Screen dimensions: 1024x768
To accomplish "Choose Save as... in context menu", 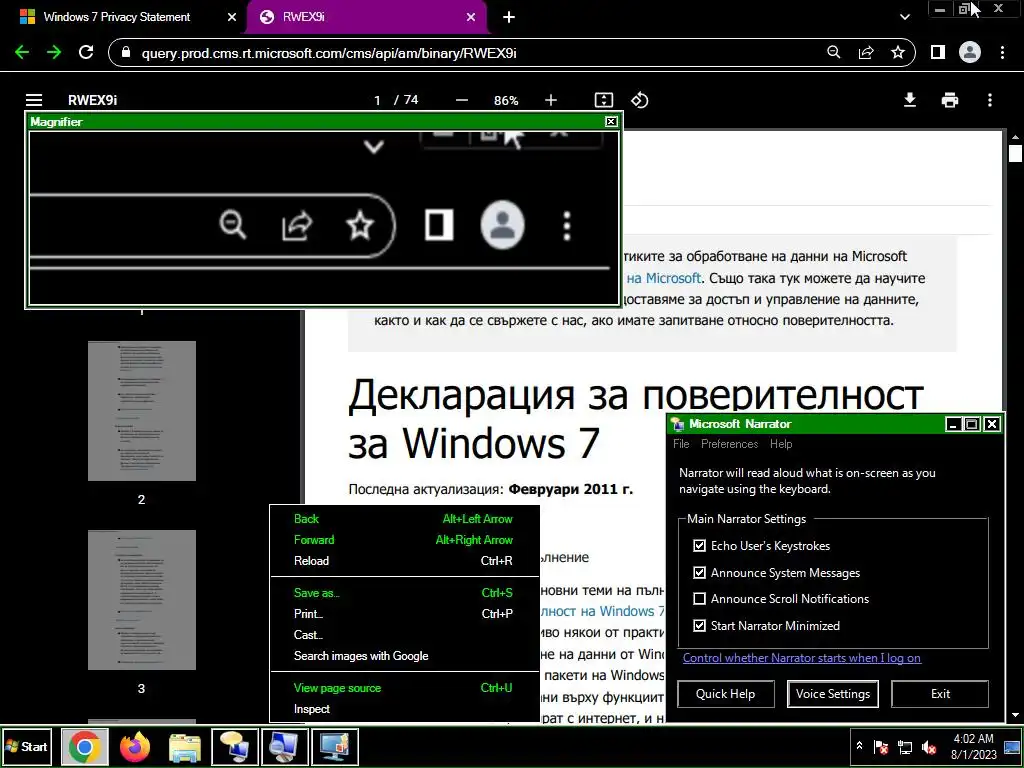I will (404, 592).
